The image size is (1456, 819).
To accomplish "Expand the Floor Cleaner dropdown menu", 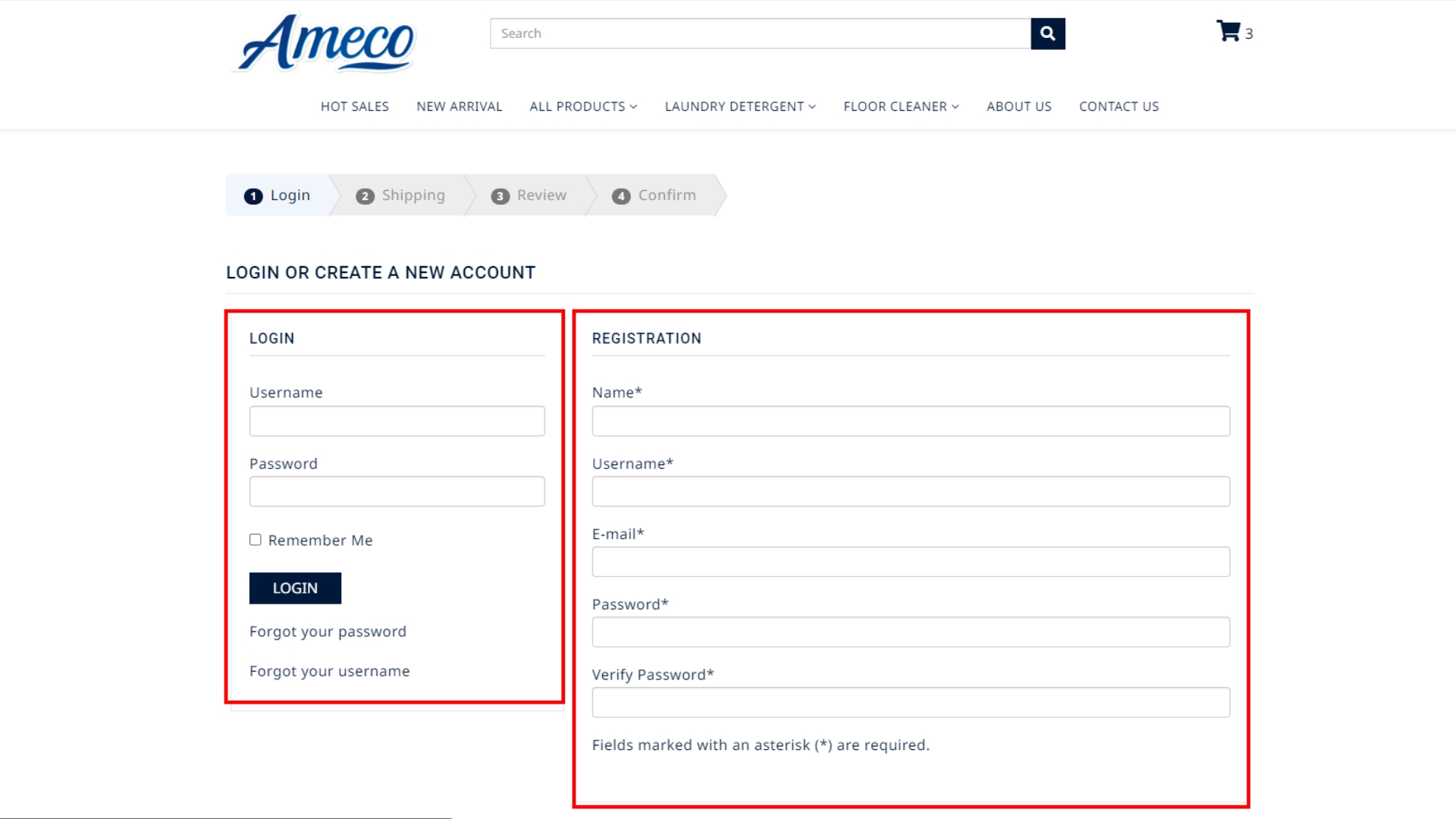I will coord(901,107).
